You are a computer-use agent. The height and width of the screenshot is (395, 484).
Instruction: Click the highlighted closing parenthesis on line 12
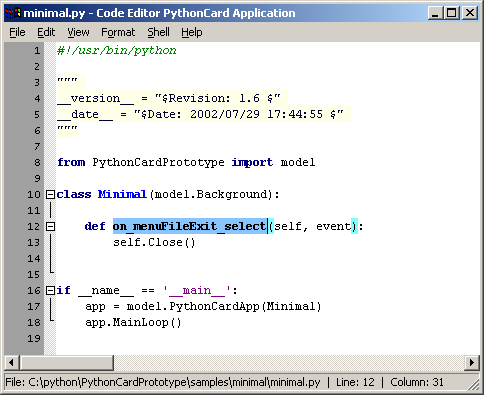point(354,226)
